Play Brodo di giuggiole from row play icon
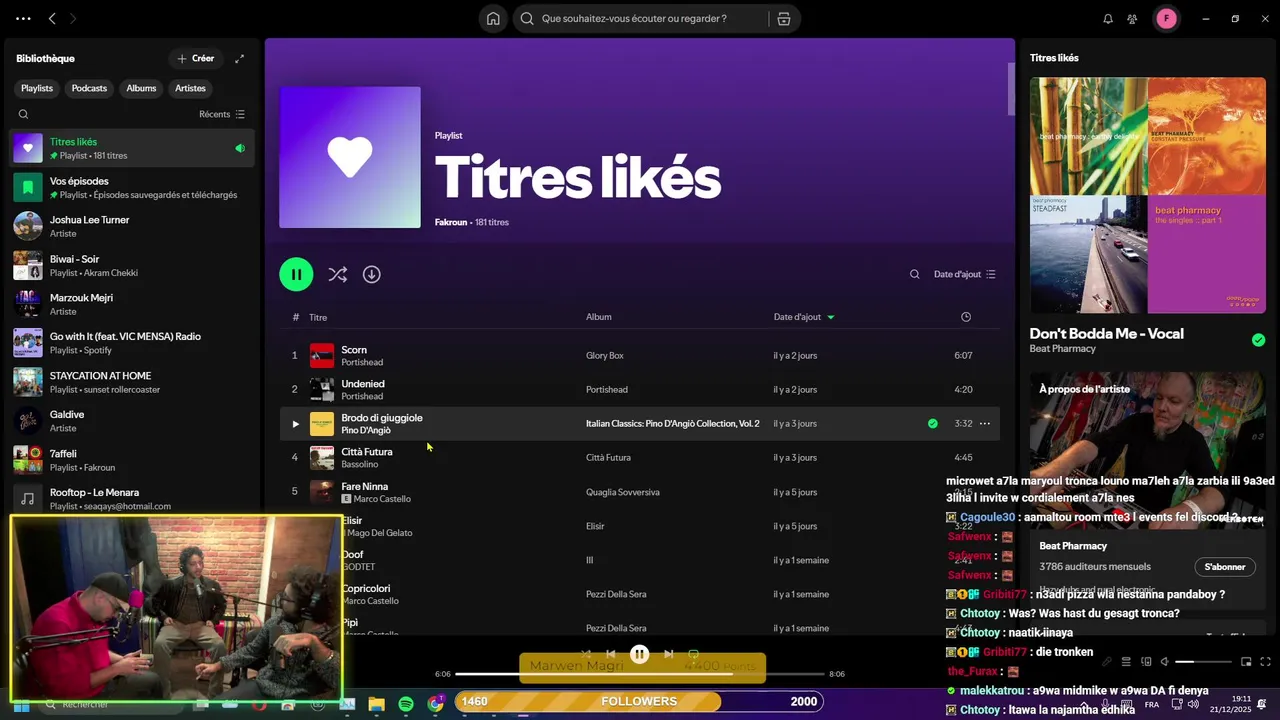Screen dimensions: 1280x720 click(x=295, y=424)
